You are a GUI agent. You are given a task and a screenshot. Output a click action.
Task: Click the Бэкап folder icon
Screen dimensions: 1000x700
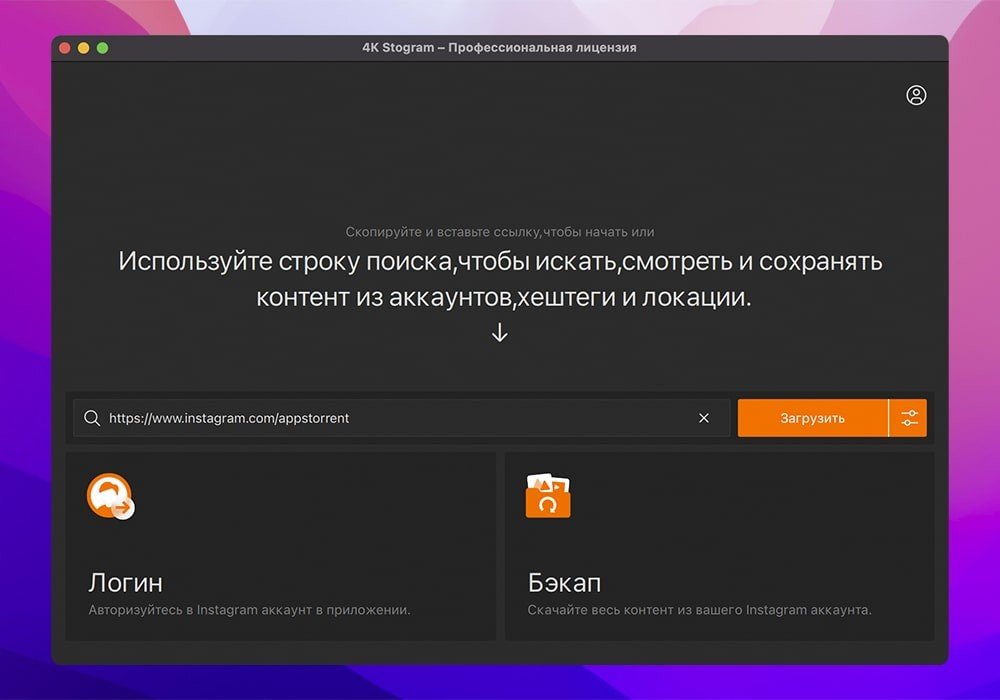(548, 496)
